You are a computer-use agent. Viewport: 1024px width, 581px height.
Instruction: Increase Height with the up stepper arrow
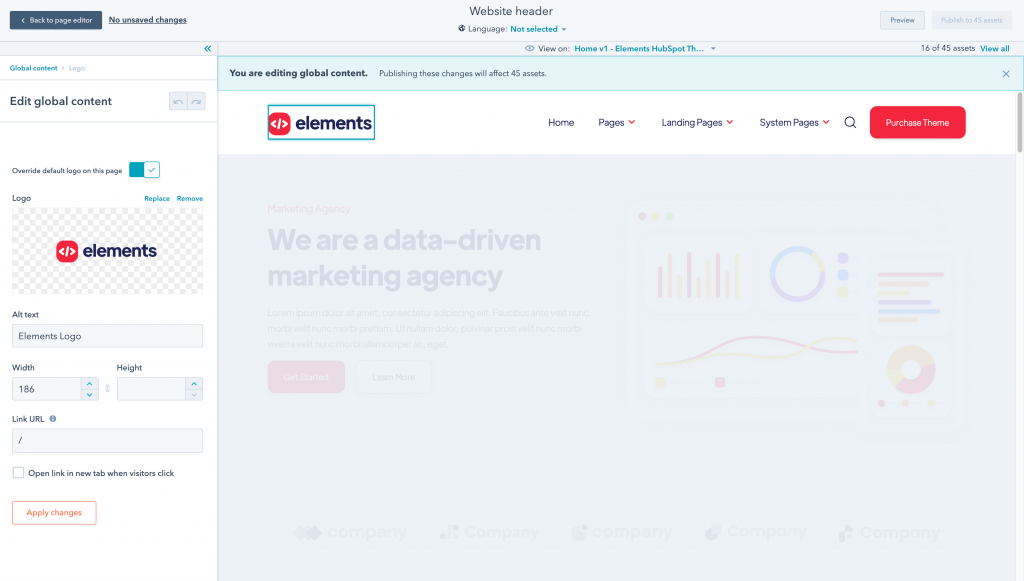[194, 384]
